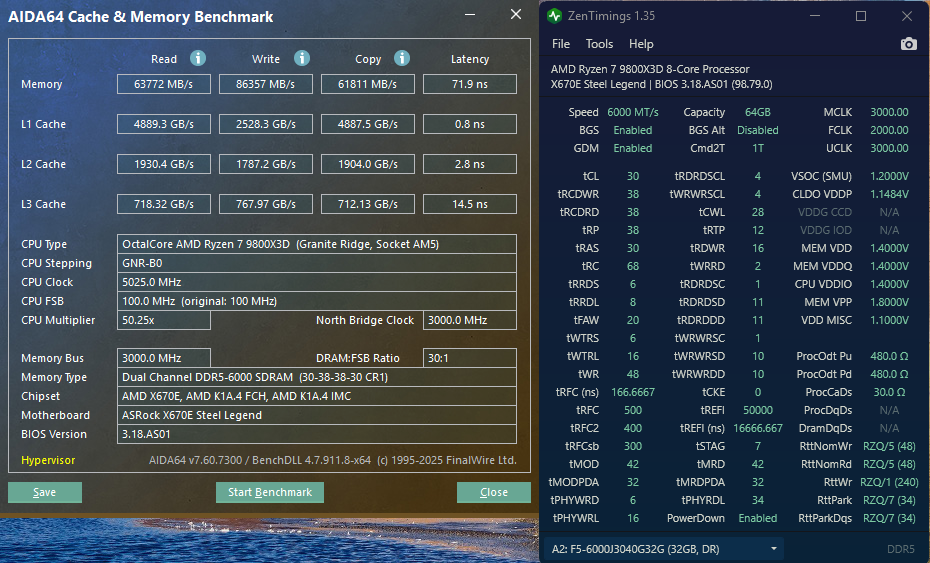Screen dimensions: 930x563
Task: Click the L2 Cache latency 2.8 ns
Action: click(470, 164)
